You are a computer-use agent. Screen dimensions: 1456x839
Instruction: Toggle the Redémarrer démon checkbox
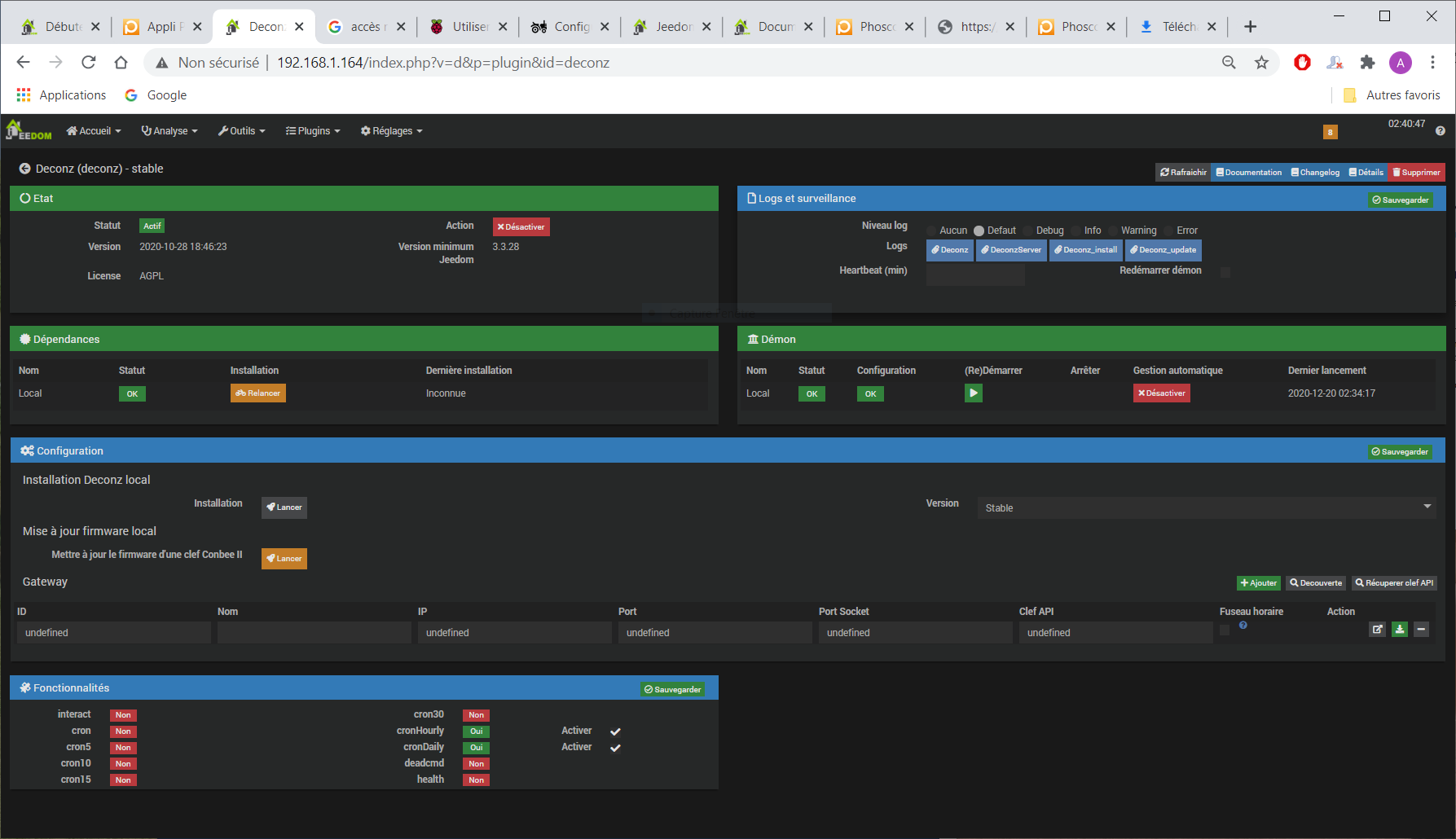(x=1225, y=272)
